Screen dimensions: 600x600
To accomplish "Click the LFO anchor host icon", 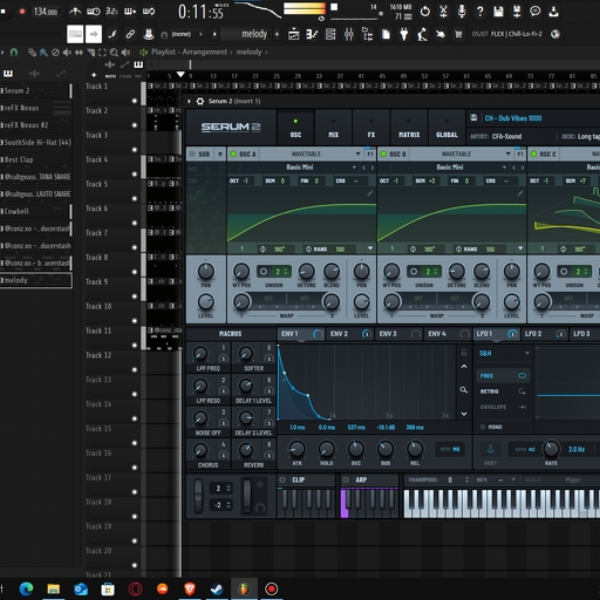I will click(490, 449).
